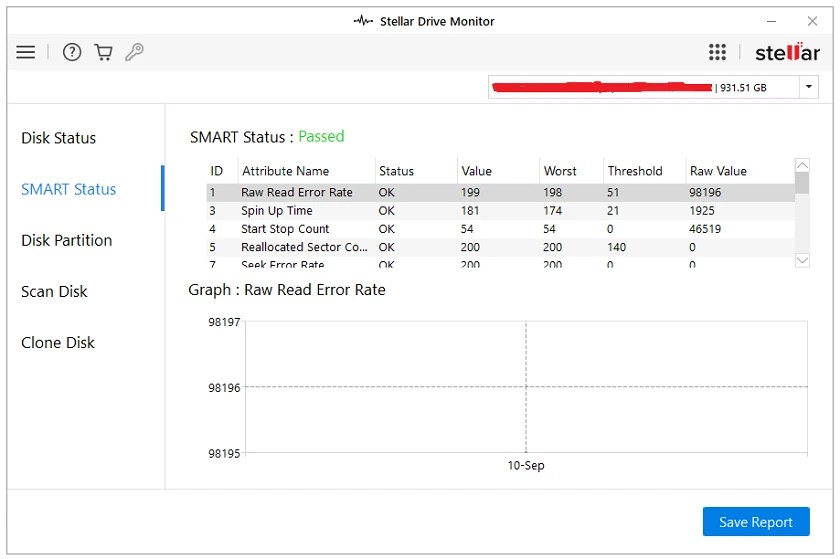The width and height of the screenshot is (840, 559).
Task: Minimize the Stellar Drive Monitor window
Action: 771,21
